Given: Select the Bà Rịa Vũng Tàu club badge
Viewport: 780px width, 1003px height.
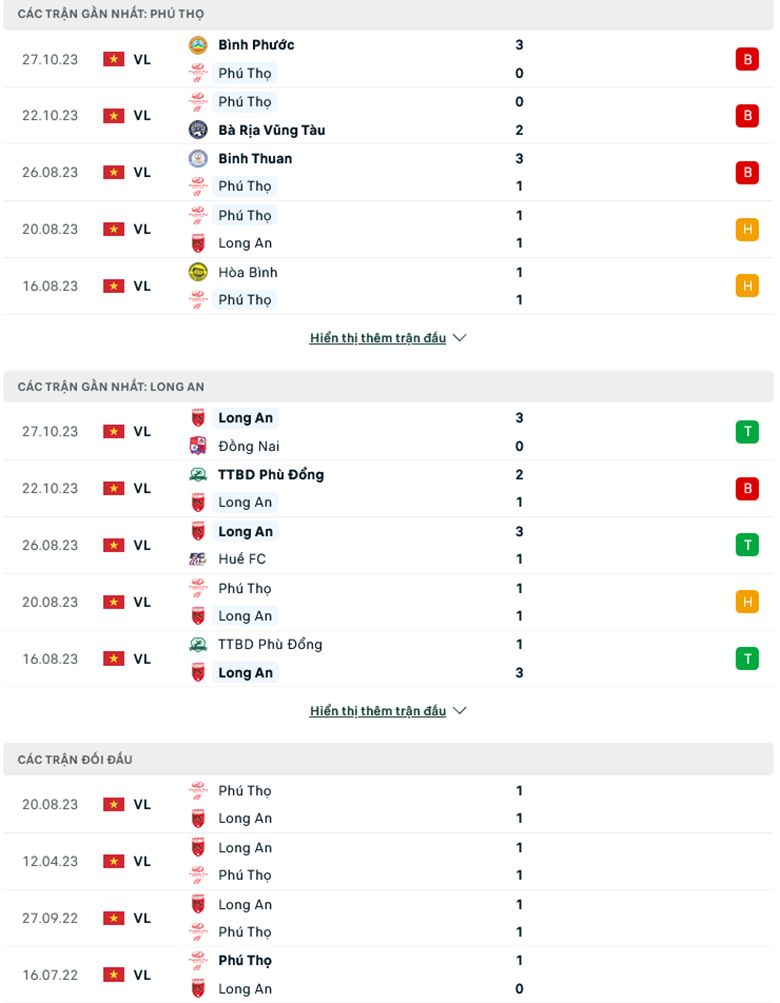Looking at the screenshot, I should (x=197, y=130).
